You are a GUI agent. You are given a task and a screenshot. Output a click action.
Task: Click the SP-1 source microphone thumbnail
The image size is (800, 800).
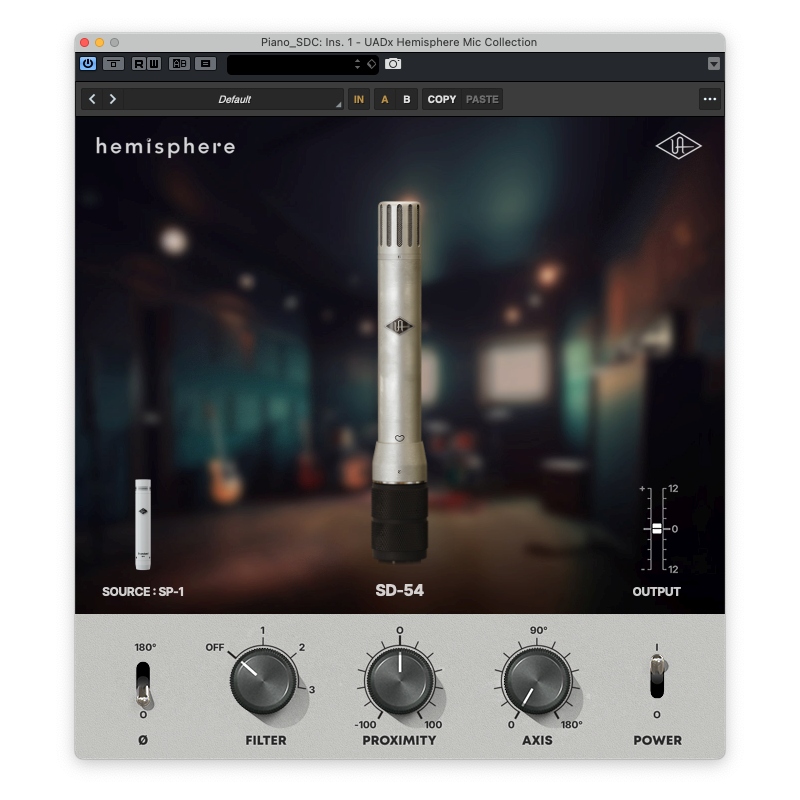tap(143, 524)
